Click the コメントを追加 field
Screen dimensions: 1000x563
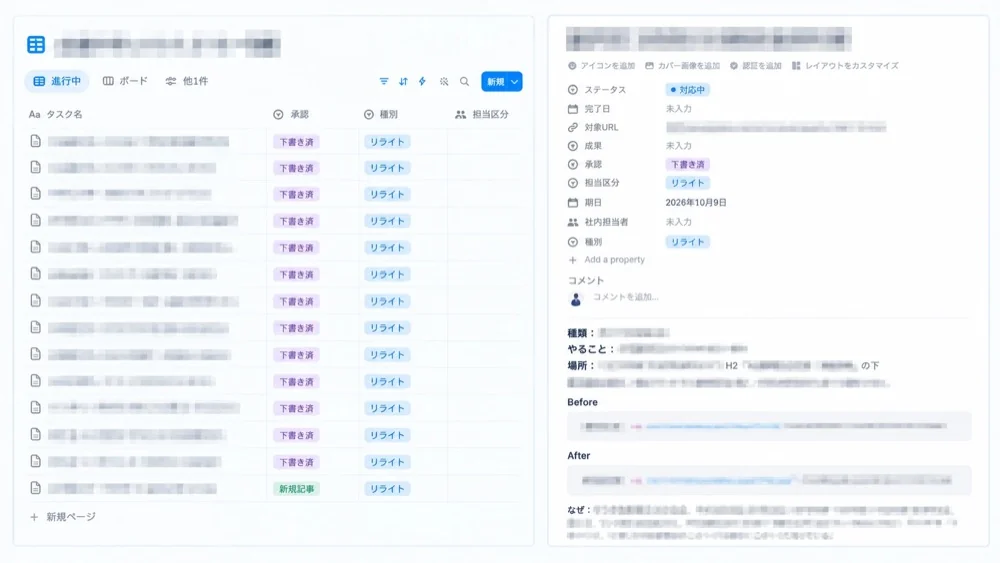tap(626, 297)
